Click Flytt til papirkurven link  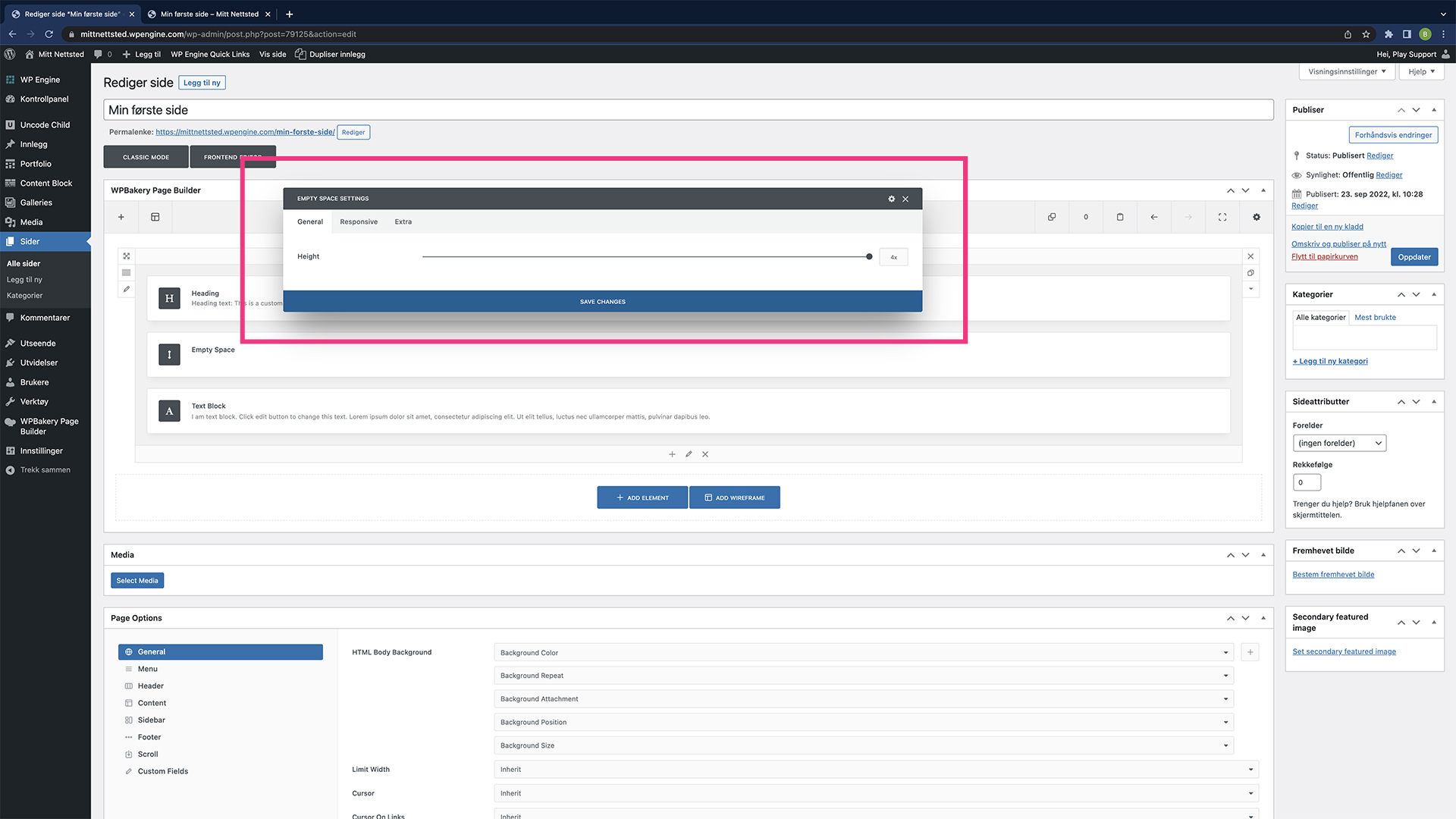tap(1325, 257)
